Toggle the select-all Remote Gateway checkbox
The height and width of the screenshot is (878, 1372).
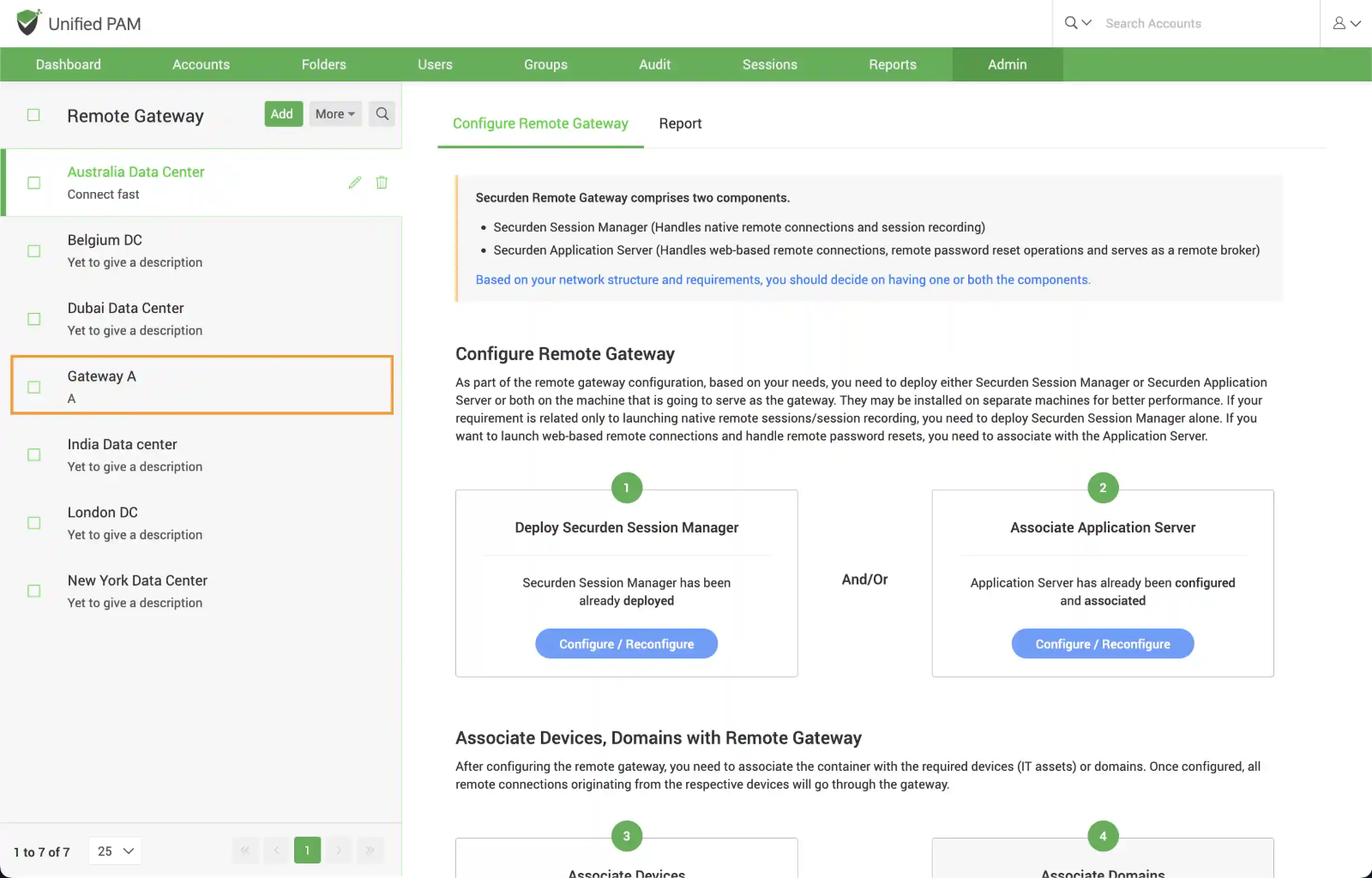point(33,115)
